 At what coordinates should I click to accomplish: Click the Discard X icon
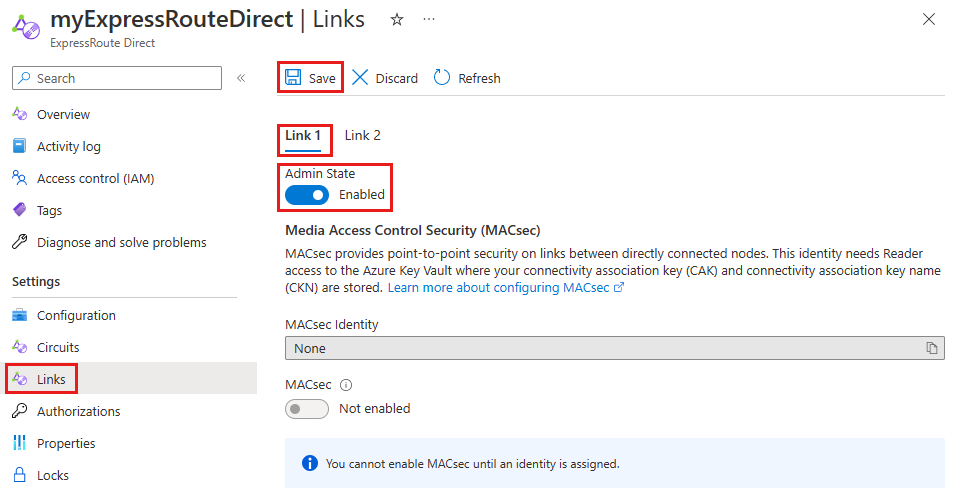360,78
